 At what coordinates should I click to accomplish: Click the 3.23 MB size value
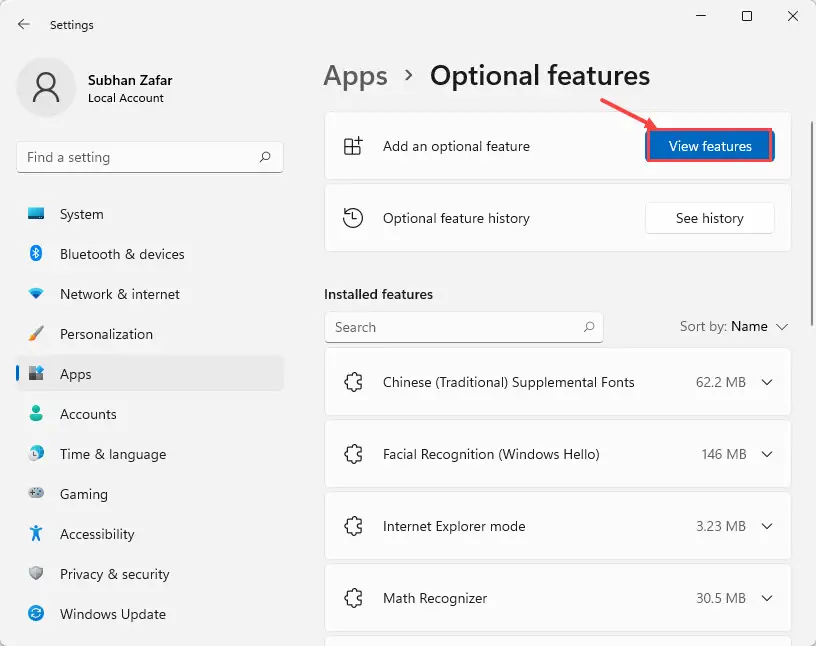[721, 526]
